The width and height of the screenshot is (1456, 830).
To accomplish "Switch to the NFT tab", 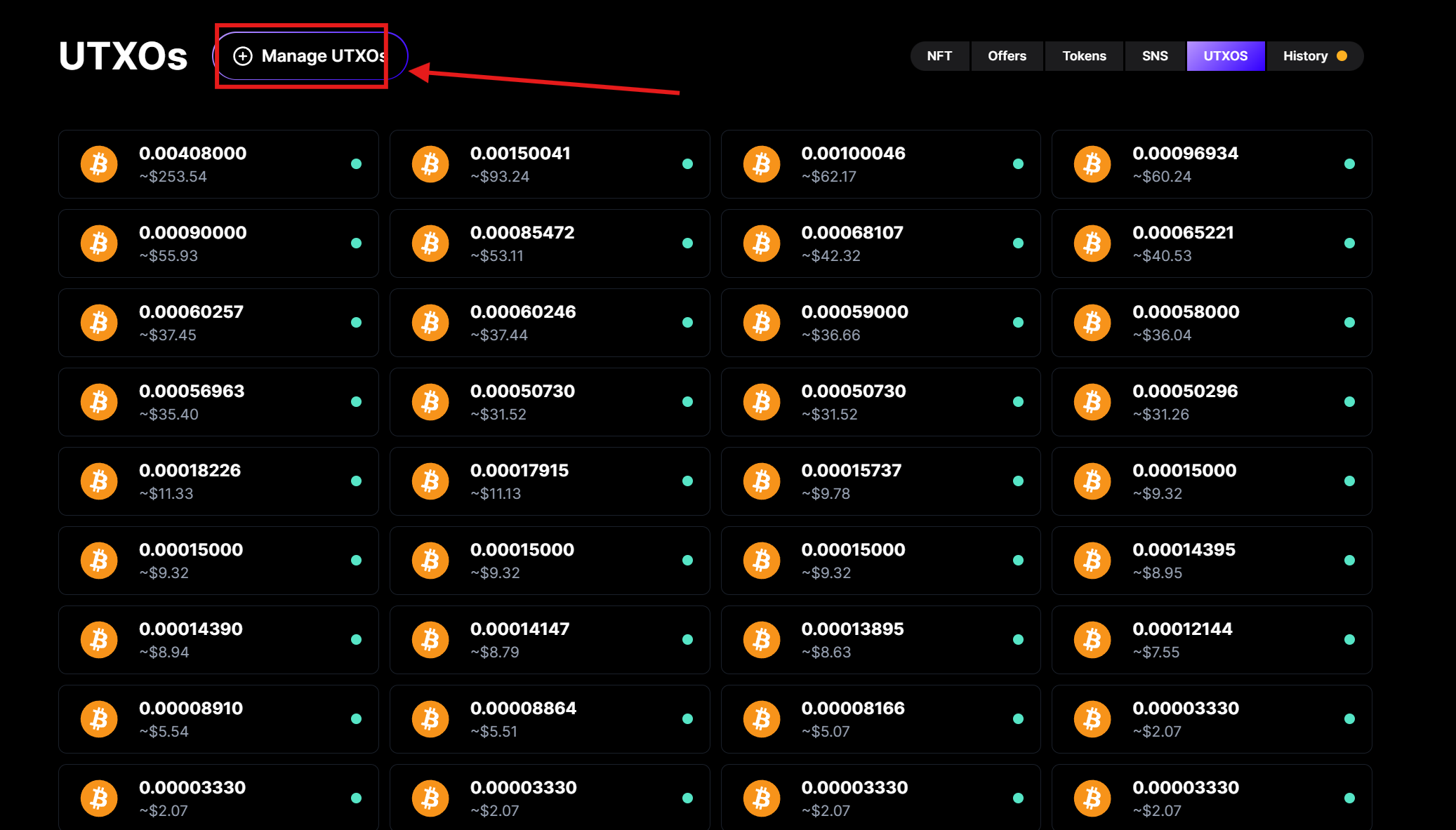I will click(x=939, y=55).
